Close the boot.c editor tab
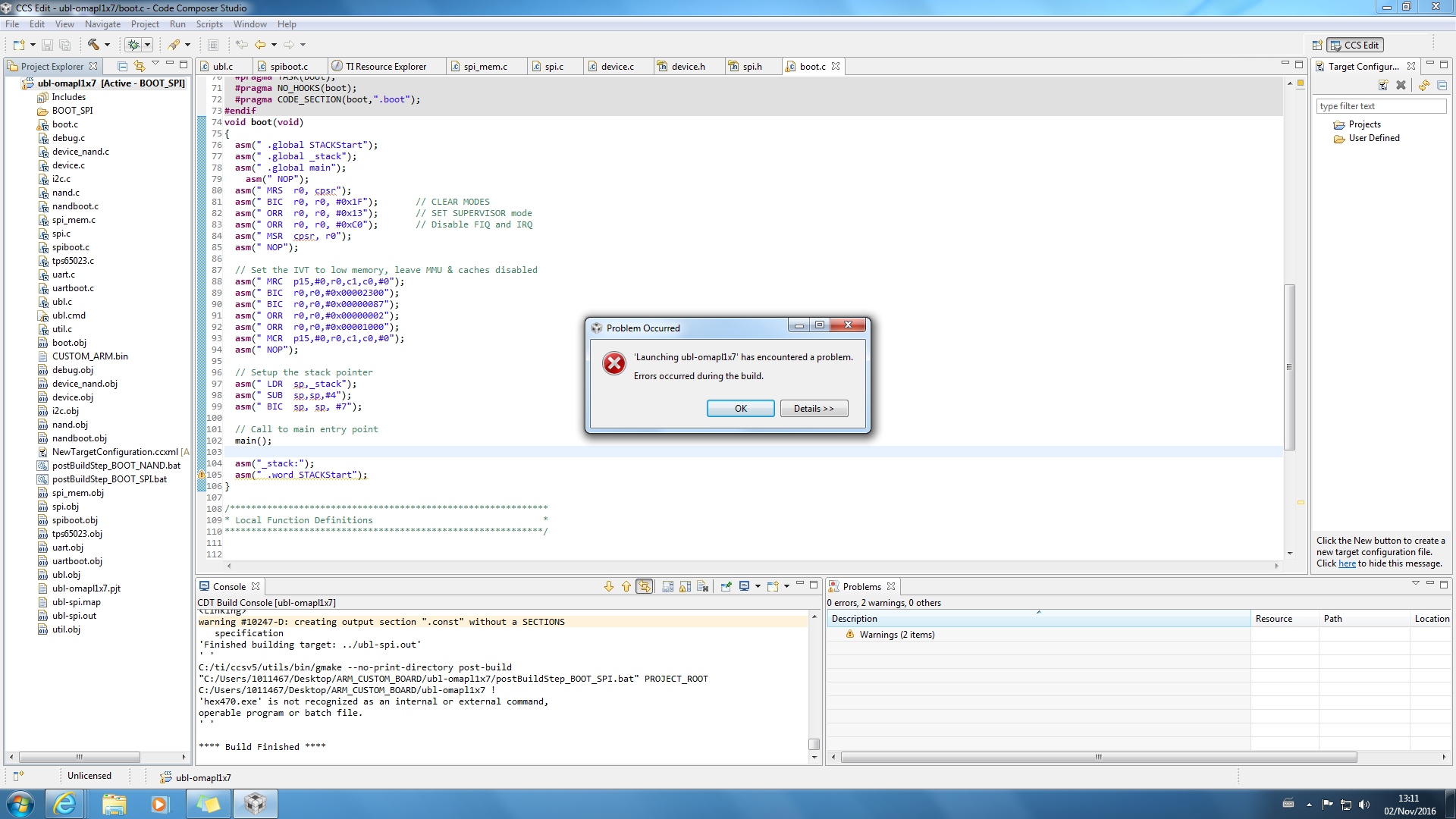The width and height of the screenshot is (1456, 819). tap(836, 67)
